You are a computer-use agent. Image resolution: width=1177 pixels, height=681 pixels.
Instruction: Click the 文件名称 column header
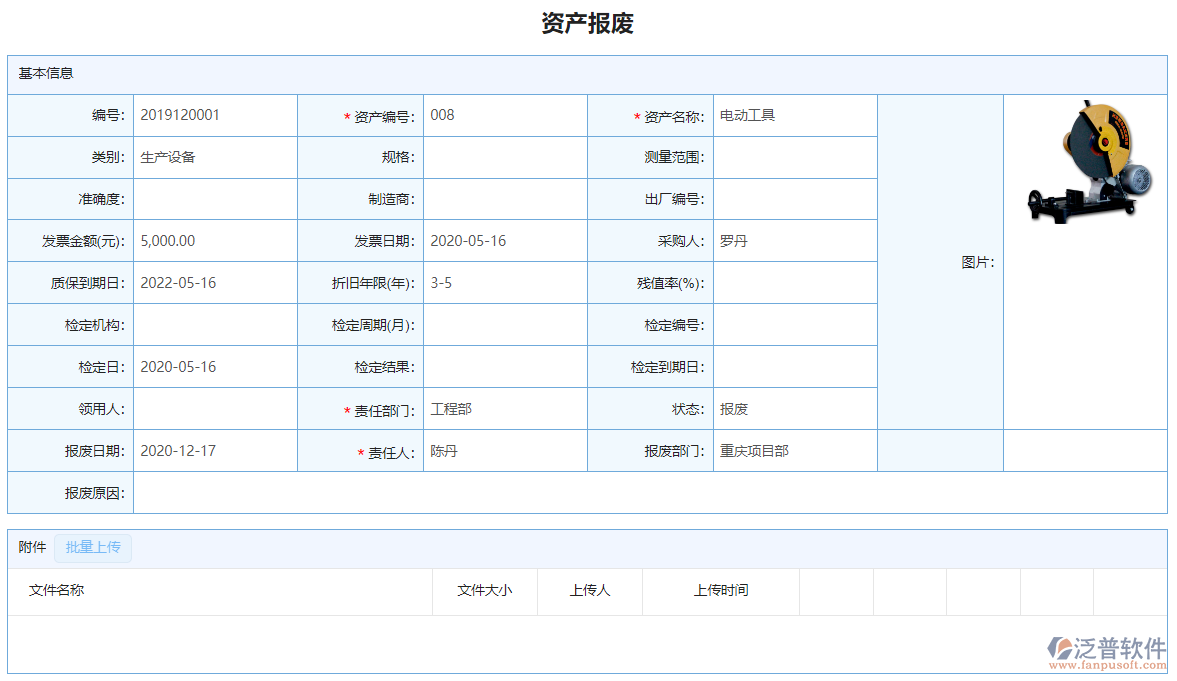click(57, 591)
